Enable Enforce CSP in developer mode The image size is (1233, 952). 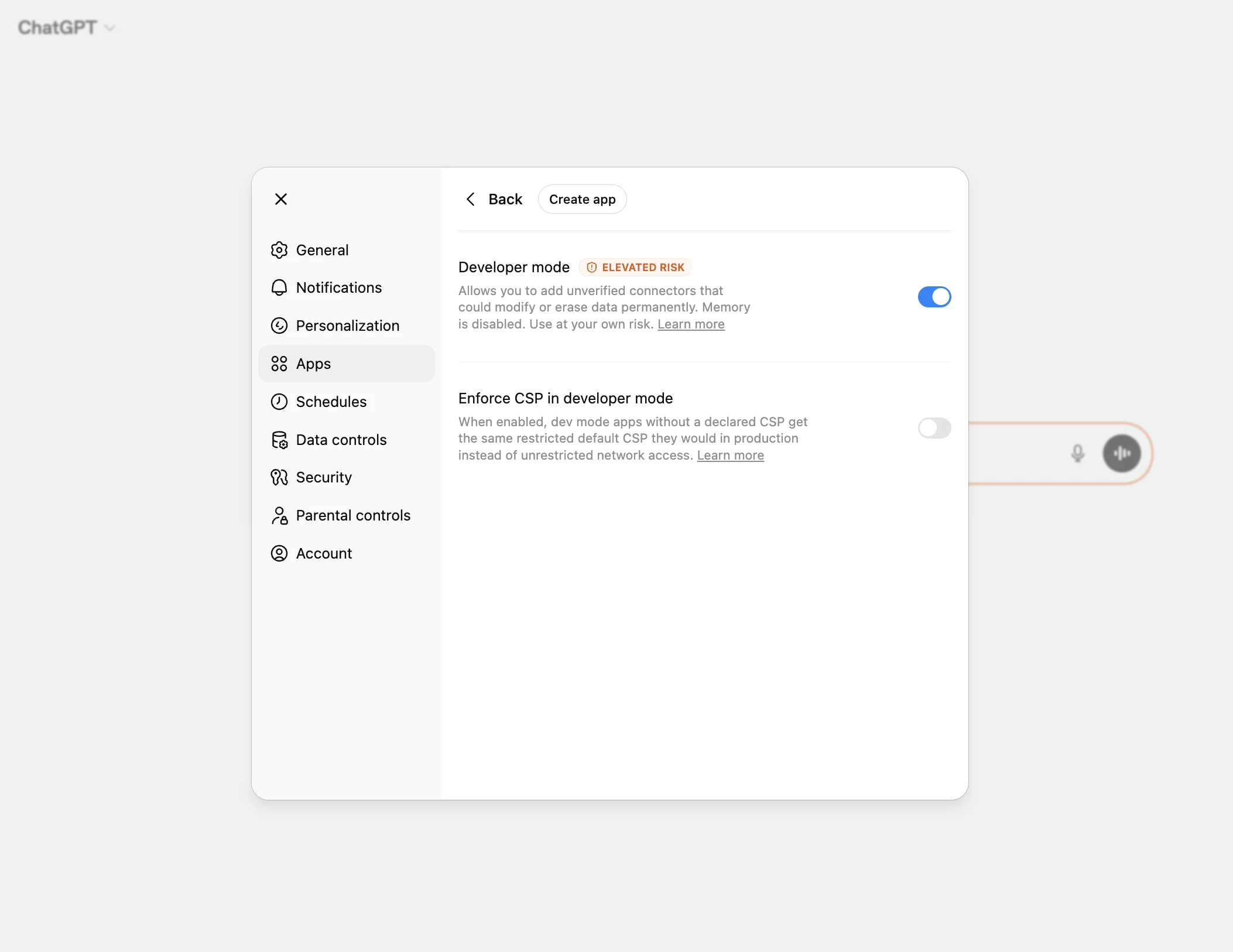(x=934, y=428)
